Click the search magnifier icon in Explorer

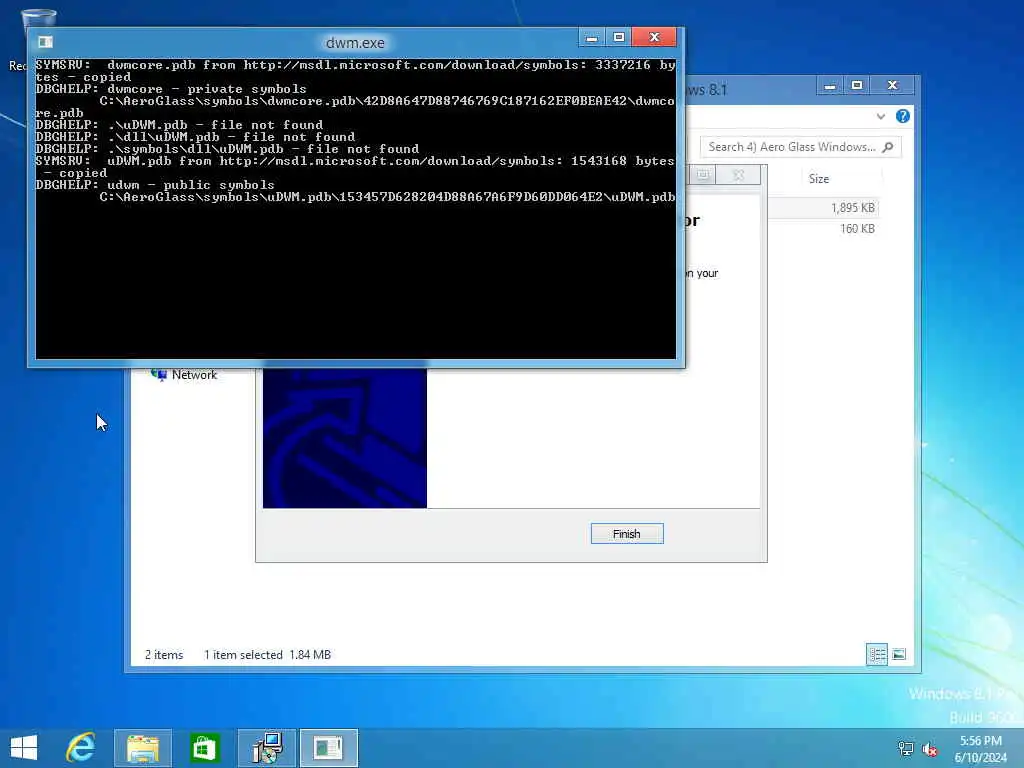[x=888, y=147]
